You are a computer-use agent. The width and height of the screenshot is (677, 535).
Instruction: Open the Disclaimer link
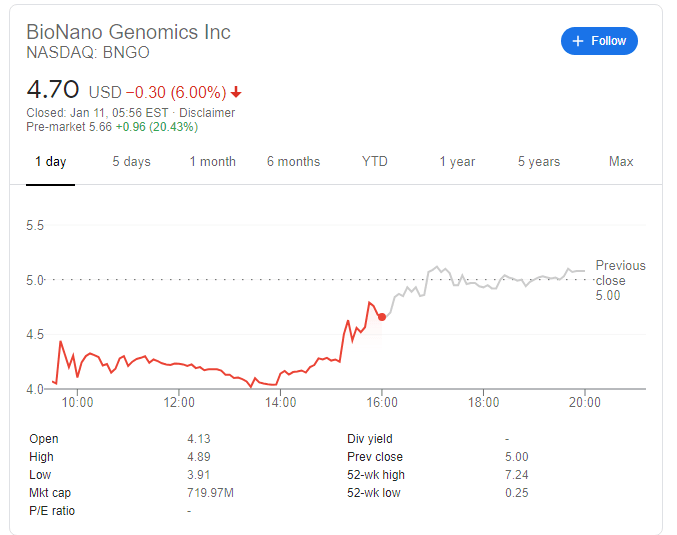click(x=207, y=113)
